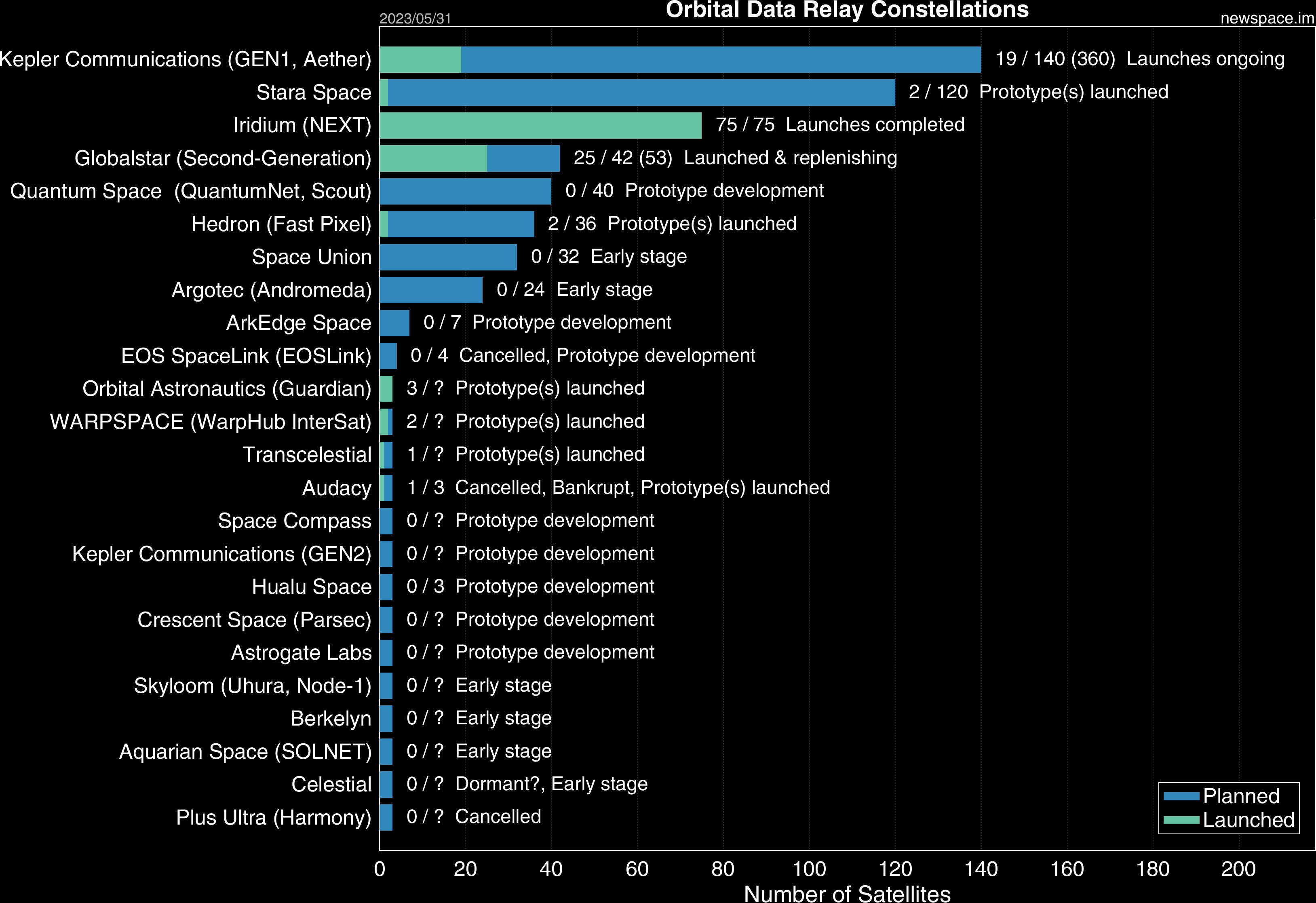Click the Globalstar launched green segment
This screenshot has height=903, width=1316.
(433, 158)
